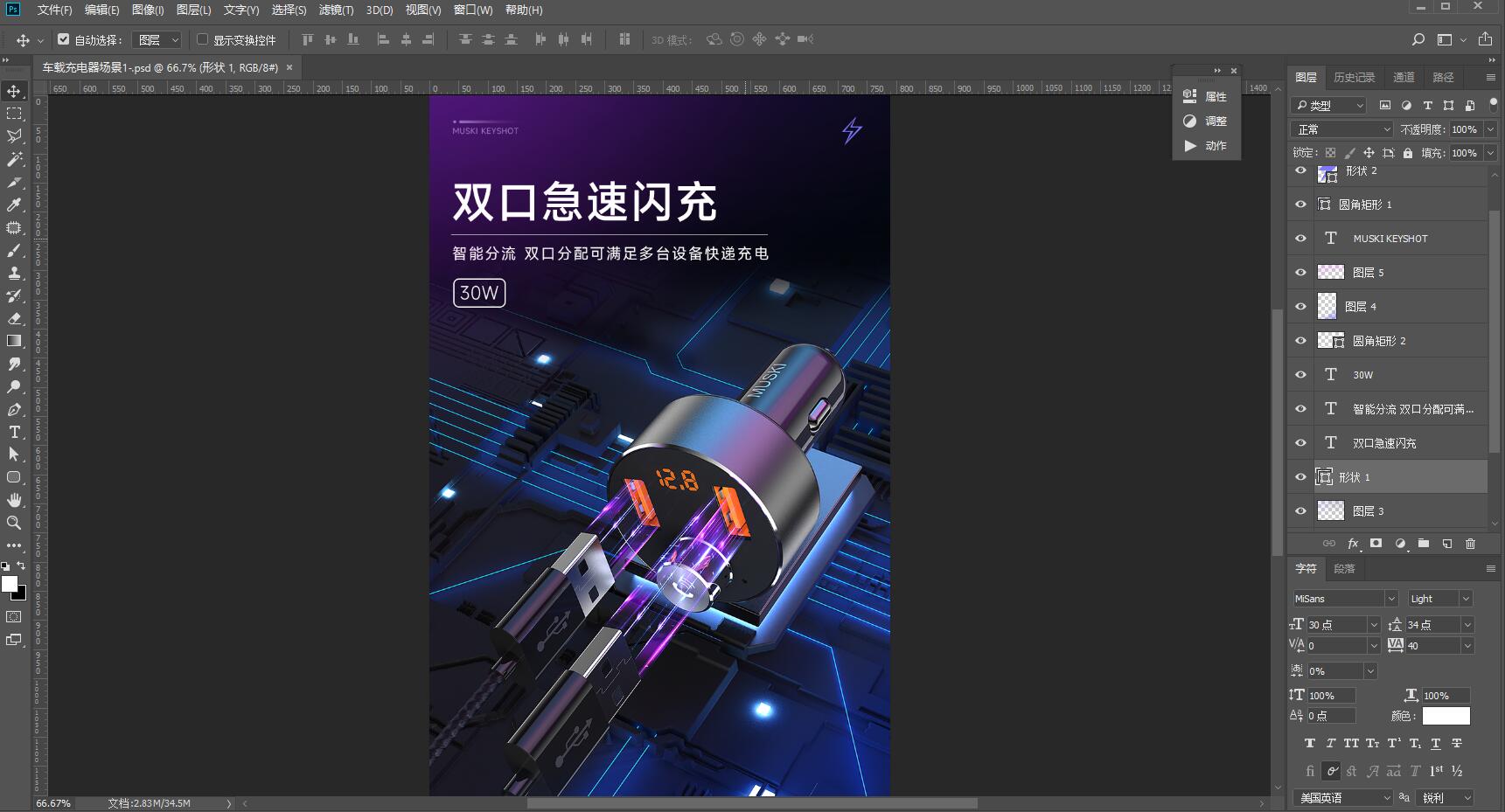Click the zoom percentage 66.67% field
This screenshot has height=812, width=1505.
(53, 803)
